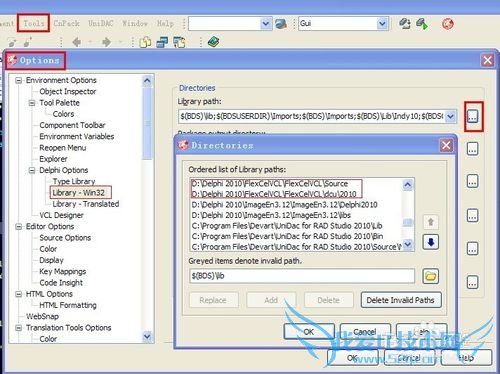The width and height of the screenshot is (500, 374).
Task: Open the UniDAC menu
Action: click(x=101, y=23)
